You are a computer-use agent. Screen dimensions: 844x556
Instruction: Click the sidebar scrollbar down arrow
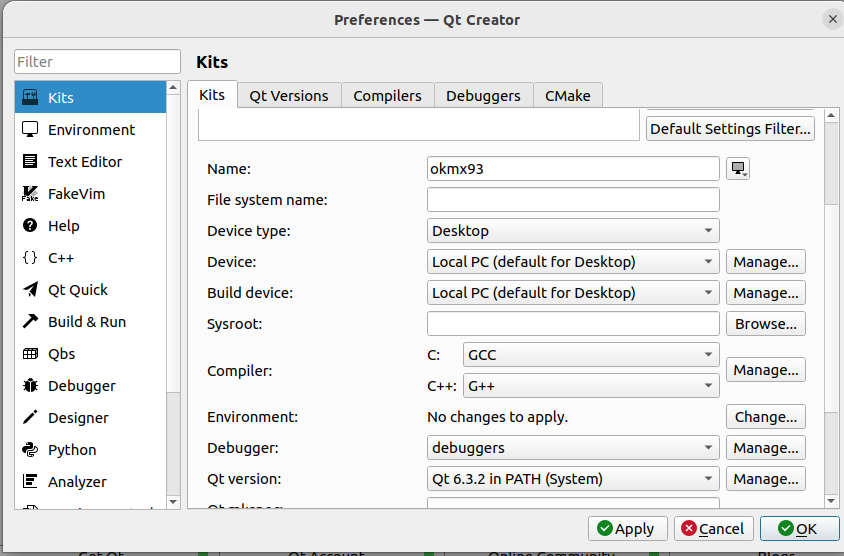pyautogui.click(x=173, y=501)
